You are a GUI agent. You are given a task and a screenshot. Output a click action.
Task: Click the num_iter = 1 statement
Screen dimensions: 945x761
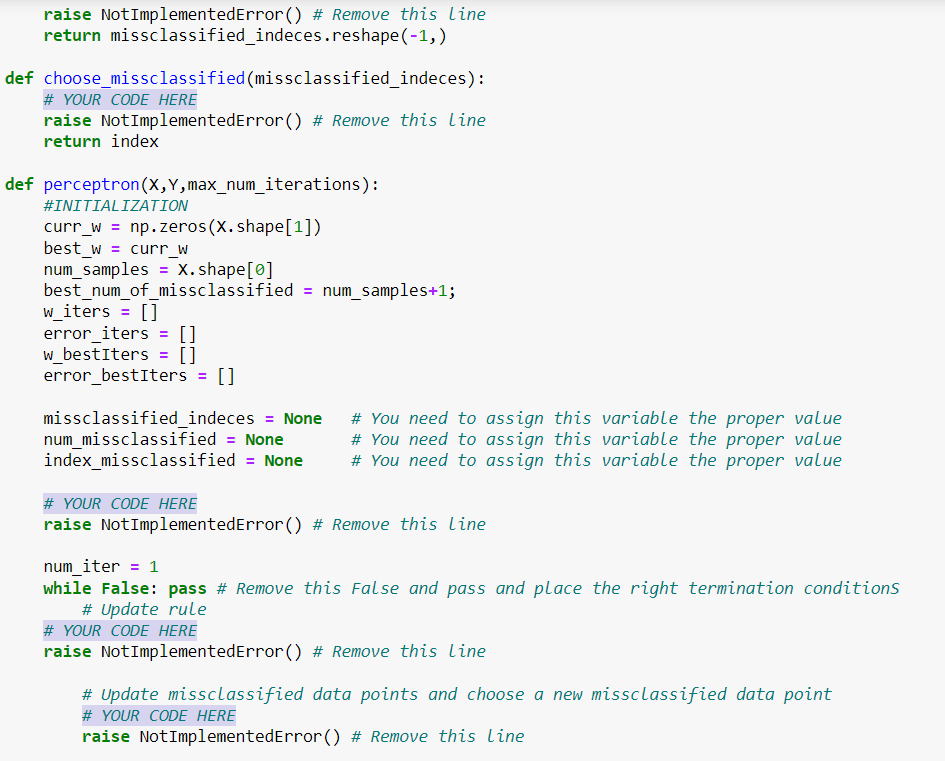100,566
